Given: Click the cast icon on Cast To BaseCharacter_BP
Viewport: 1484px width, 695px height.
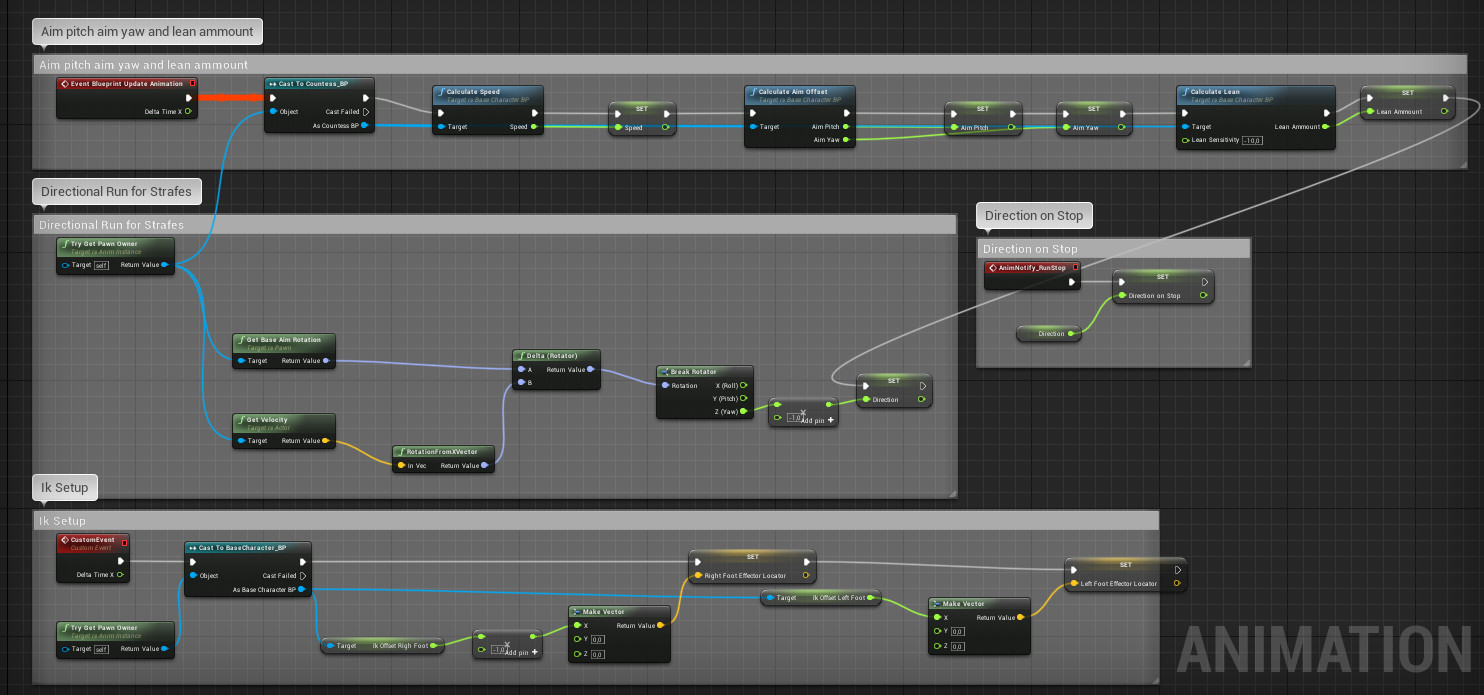Looking at the screenshot, I should [191, 547].
